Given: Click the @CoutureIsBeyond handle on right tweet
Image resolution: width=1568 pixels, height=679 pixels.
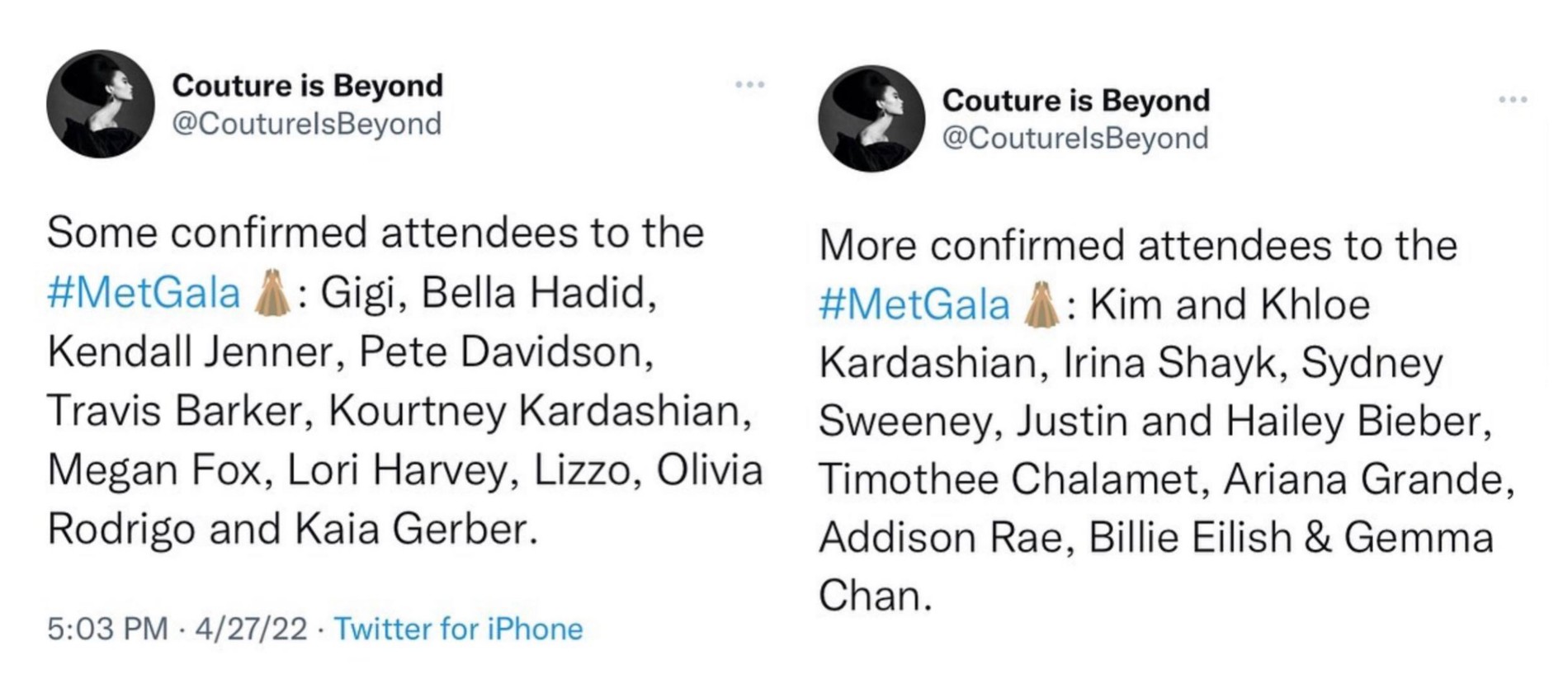Looking at the screenshot, I should coord(1074,138).
